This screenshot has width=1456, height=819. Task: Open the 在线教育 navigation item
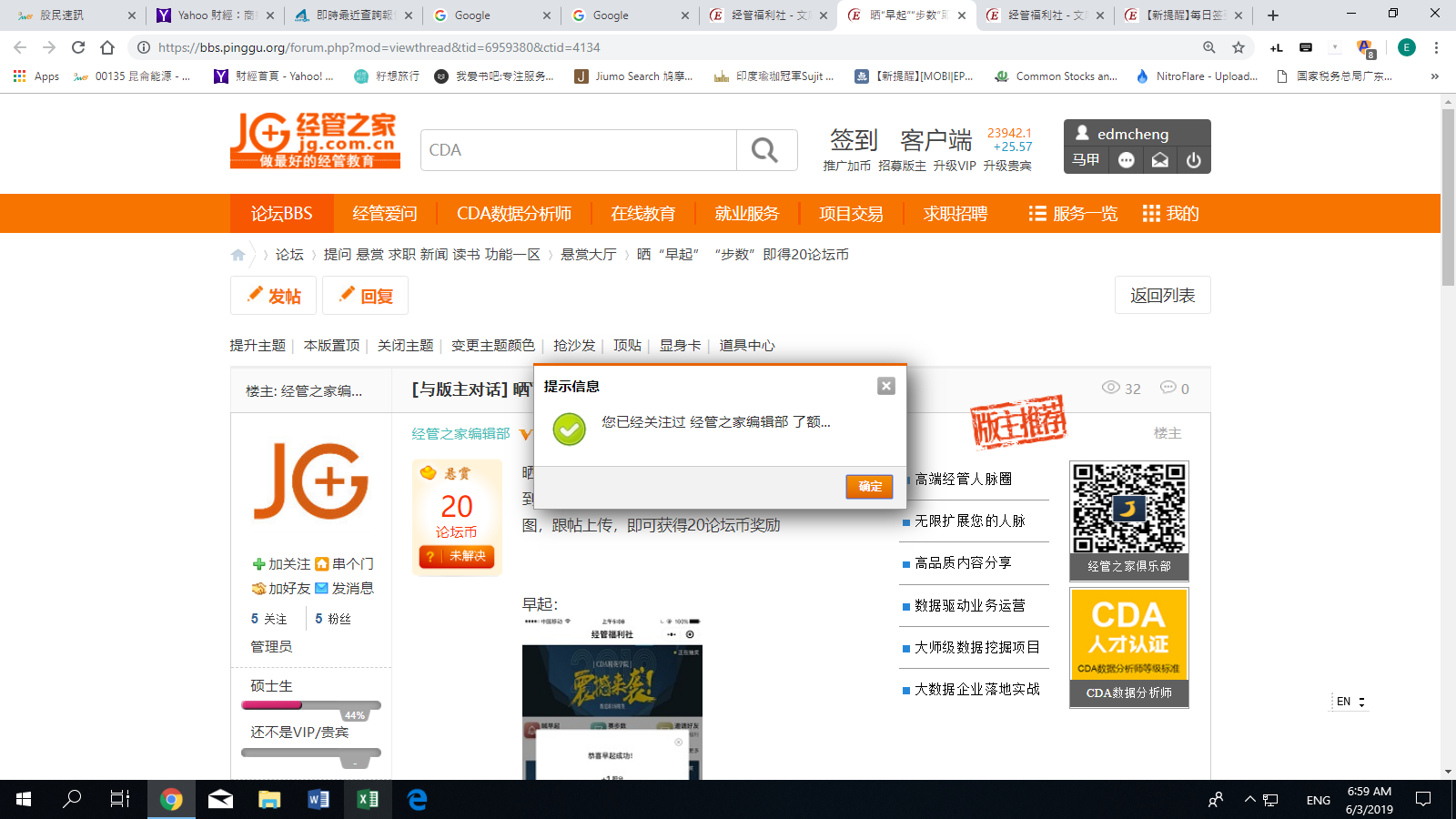[643, 214]
